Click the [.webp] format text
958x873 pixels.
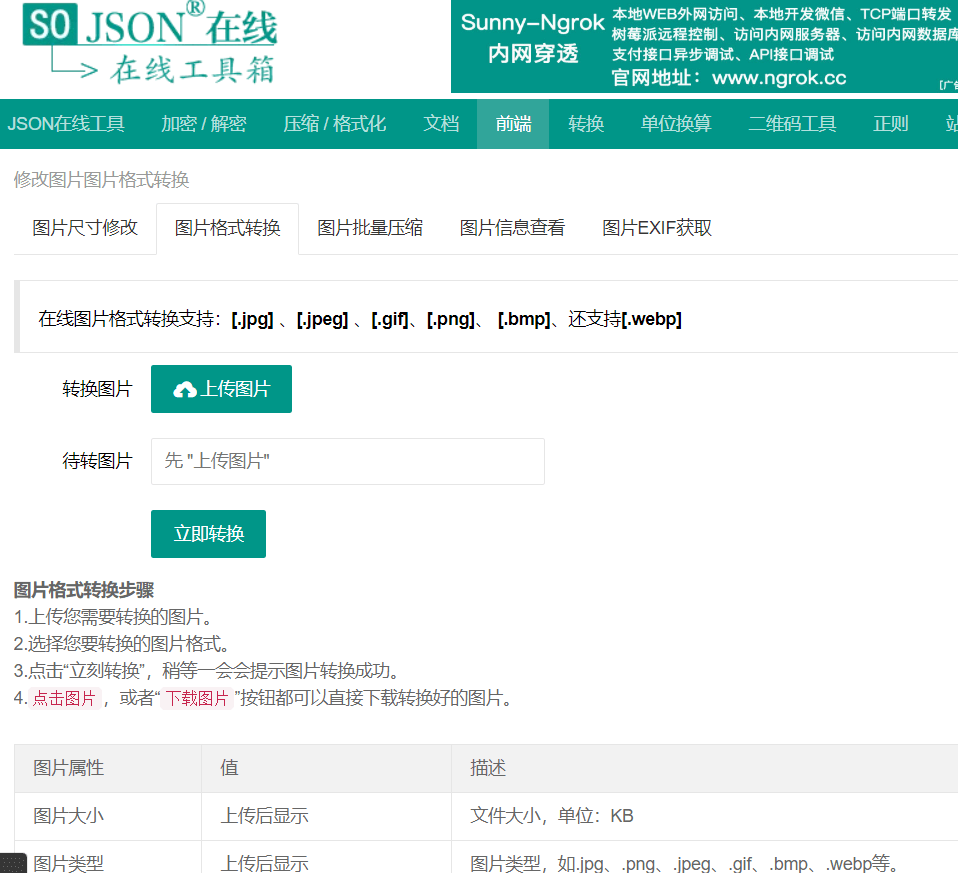click(652, 320)
